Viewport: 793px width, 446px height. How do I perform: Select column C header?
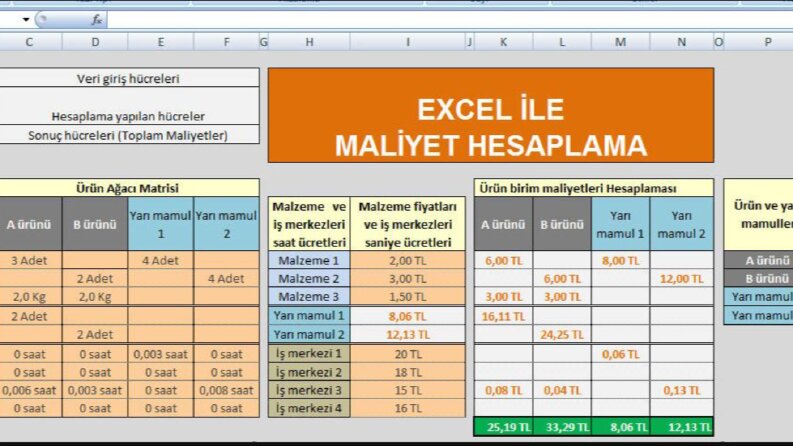pyautogui.click(x=29, y=42)
